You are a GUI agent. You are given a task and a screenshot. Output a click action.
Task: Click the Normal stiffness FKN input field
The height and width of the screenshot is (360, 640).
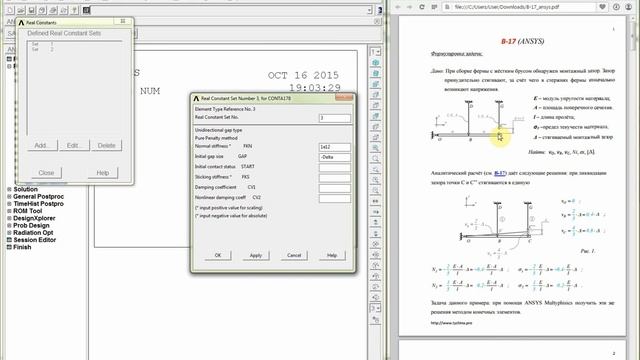coord(334,147)
